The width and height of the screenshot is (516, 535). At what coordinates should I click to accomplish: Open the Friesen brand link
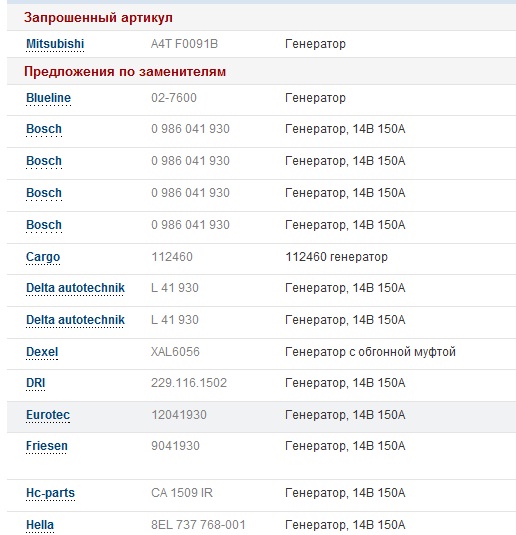click(x=47, y=446)
